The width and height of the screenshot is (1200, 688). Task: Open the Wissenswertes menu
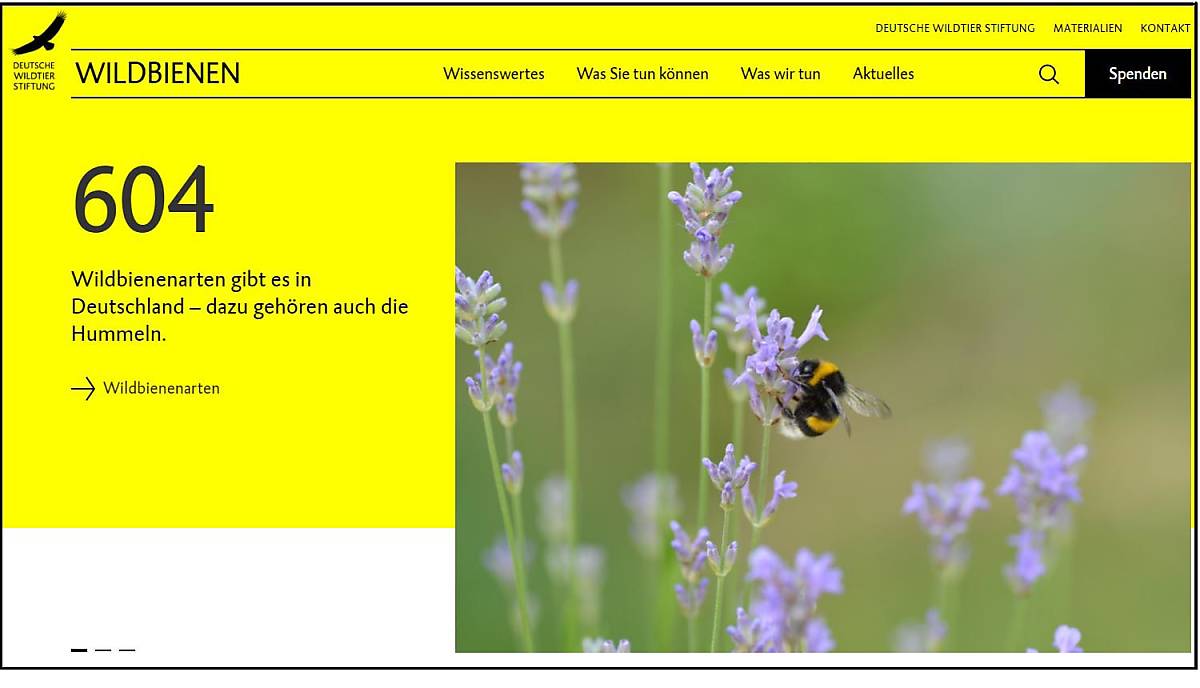pyautogui.click(x=494, y=74)
